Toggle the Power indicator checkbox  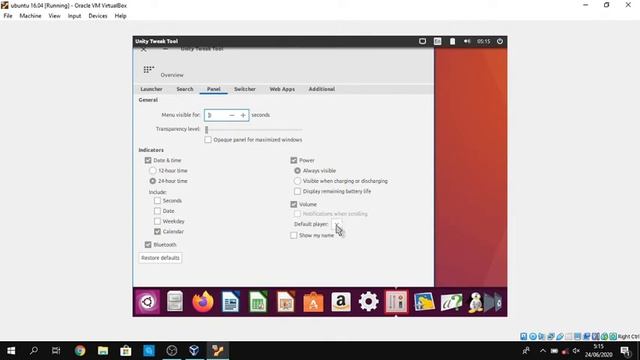tap(293, 160)
